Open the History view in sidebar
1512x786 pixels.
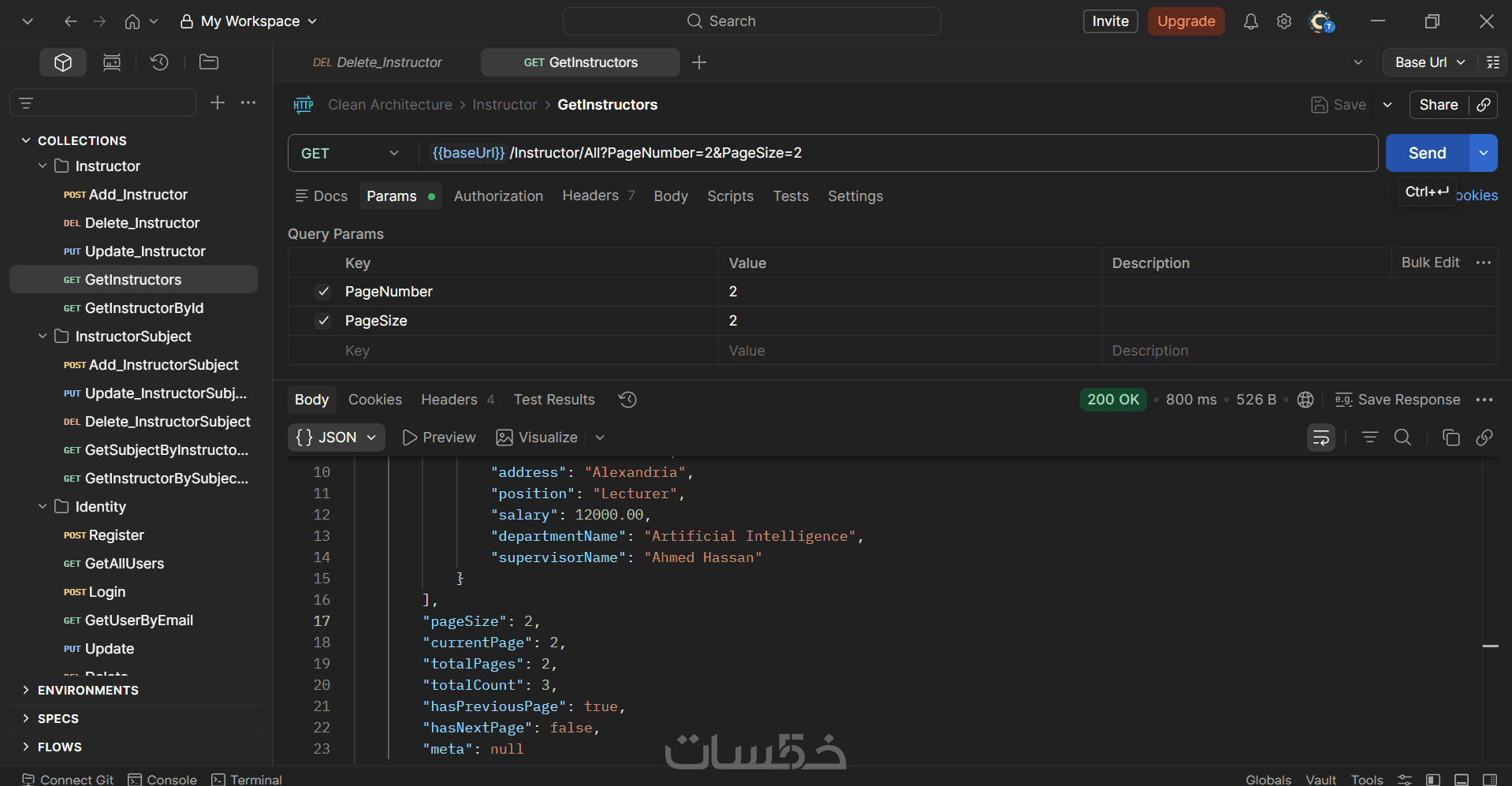(x=159, y=62)
